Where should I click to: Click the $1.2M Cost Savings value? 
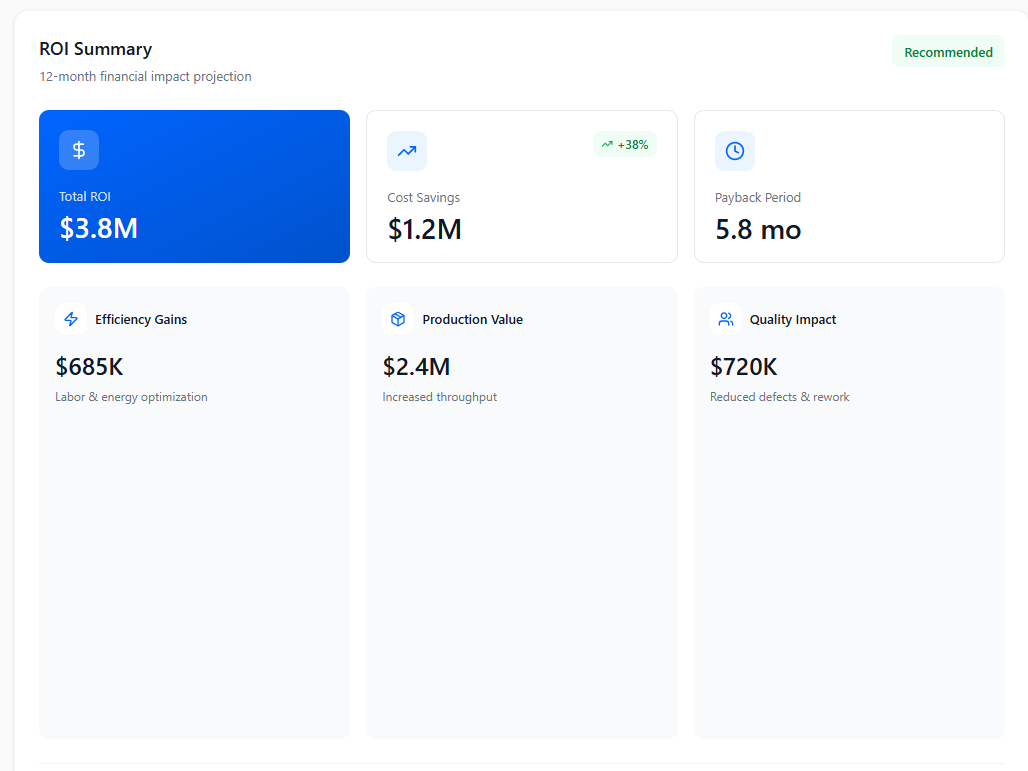point(424,229)
